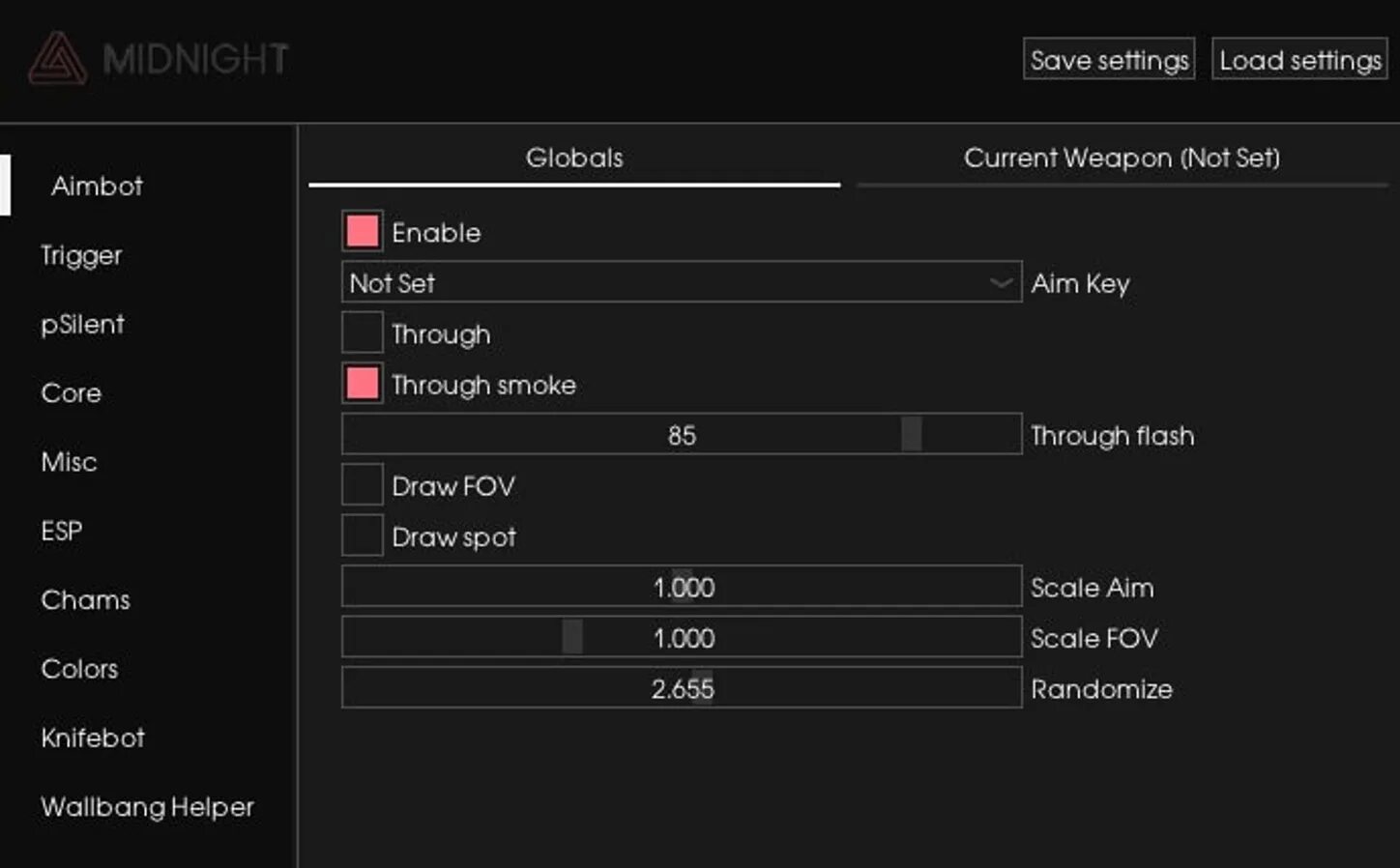Open the Wallbang Helper section
Screen dimensions: 1400x868
point(147,806)
